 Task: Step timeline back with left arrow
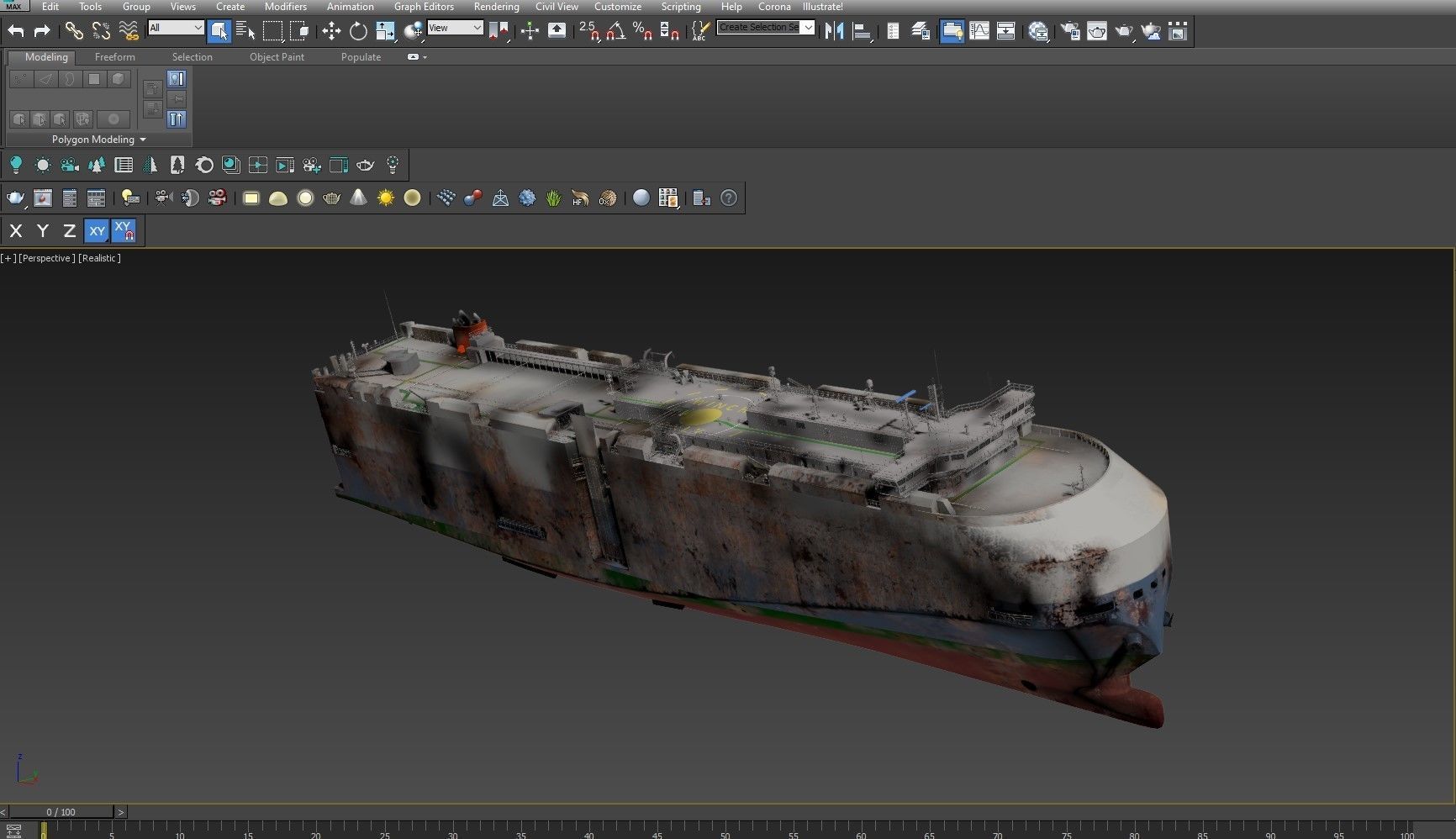pyautogui.click(x=3, y=812)
